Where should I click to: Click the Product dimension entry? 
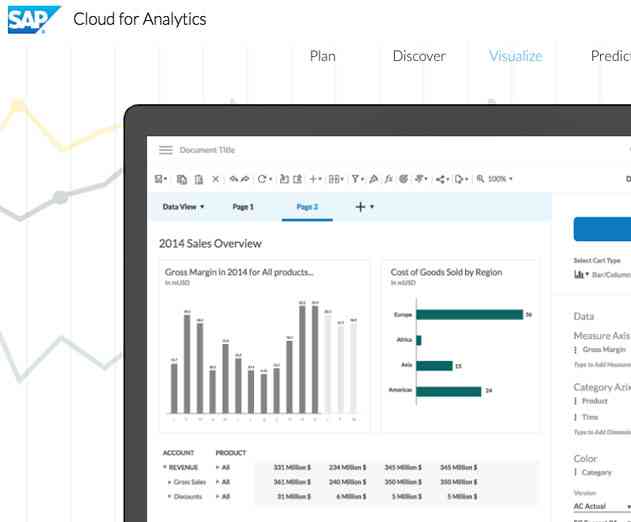(x=595, y=401)
